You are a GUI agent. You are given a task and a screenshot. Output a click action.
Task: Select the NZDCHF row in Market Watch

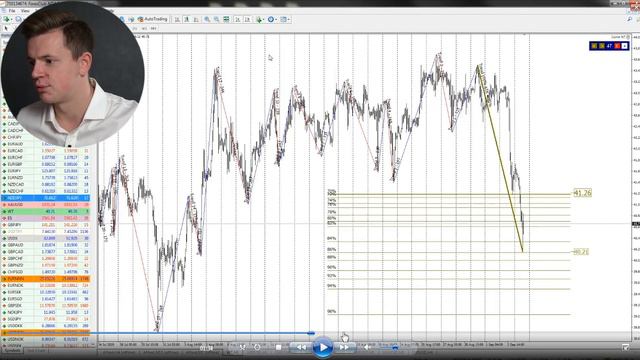point(46,191)
